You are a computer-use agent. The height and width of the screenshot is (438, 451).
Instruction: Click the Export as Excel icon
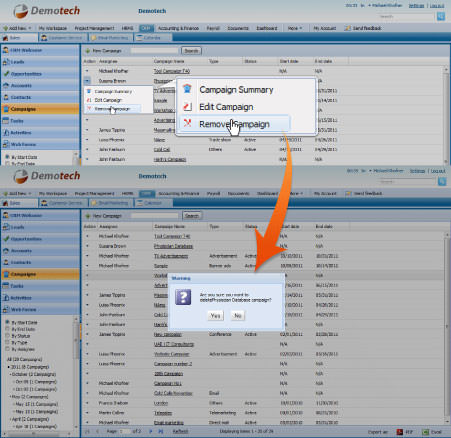tap(425, 432)
